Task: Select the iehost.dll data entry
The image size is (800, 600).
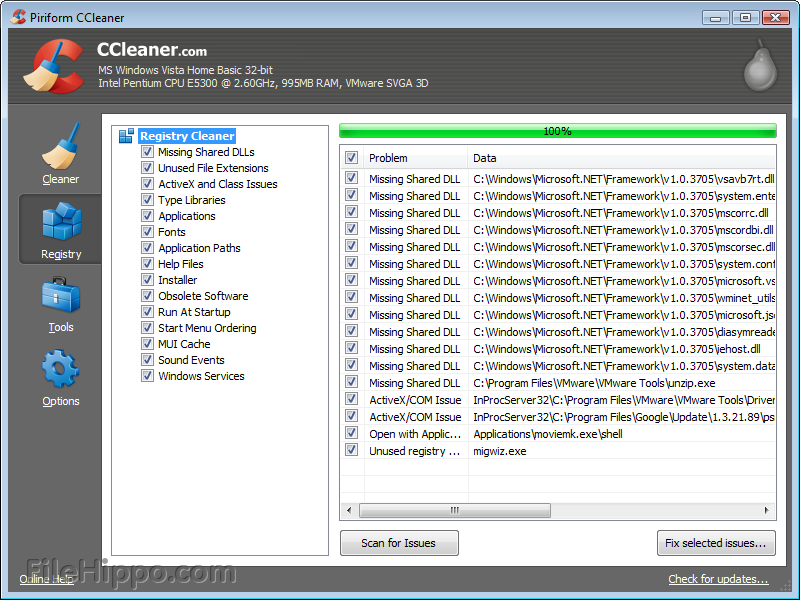Action: (x=617, y=349)
